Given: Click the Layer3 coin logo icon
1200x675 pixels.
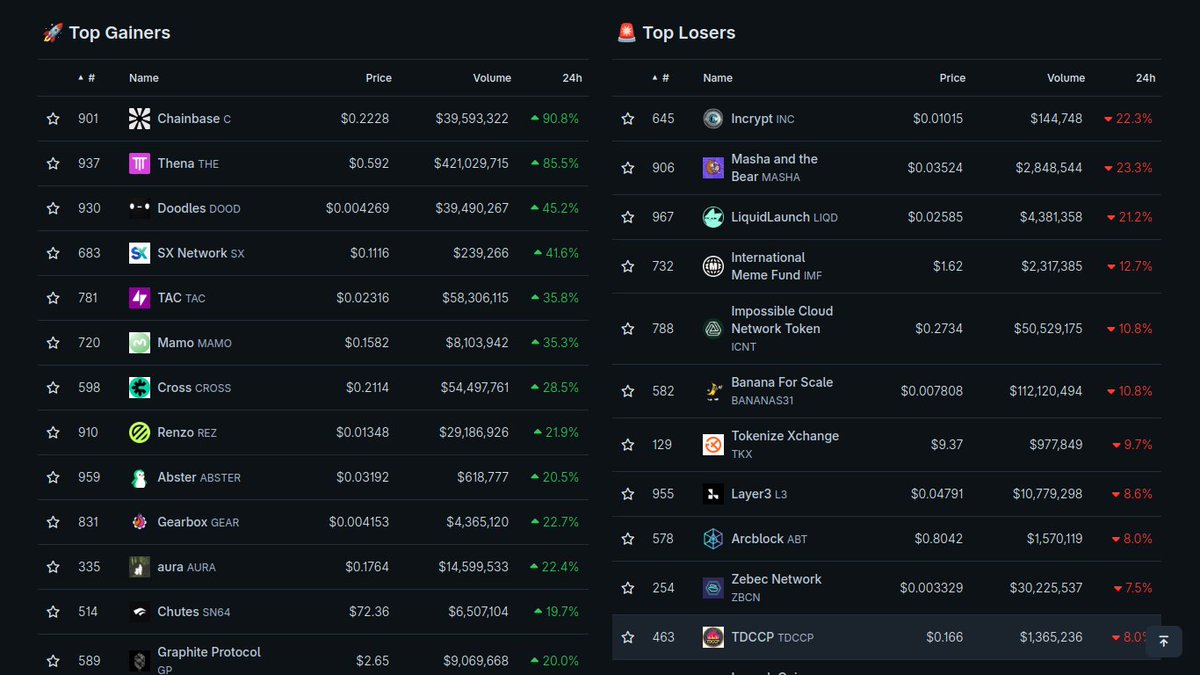Looking at the screenshot, I should click(713, 494).
